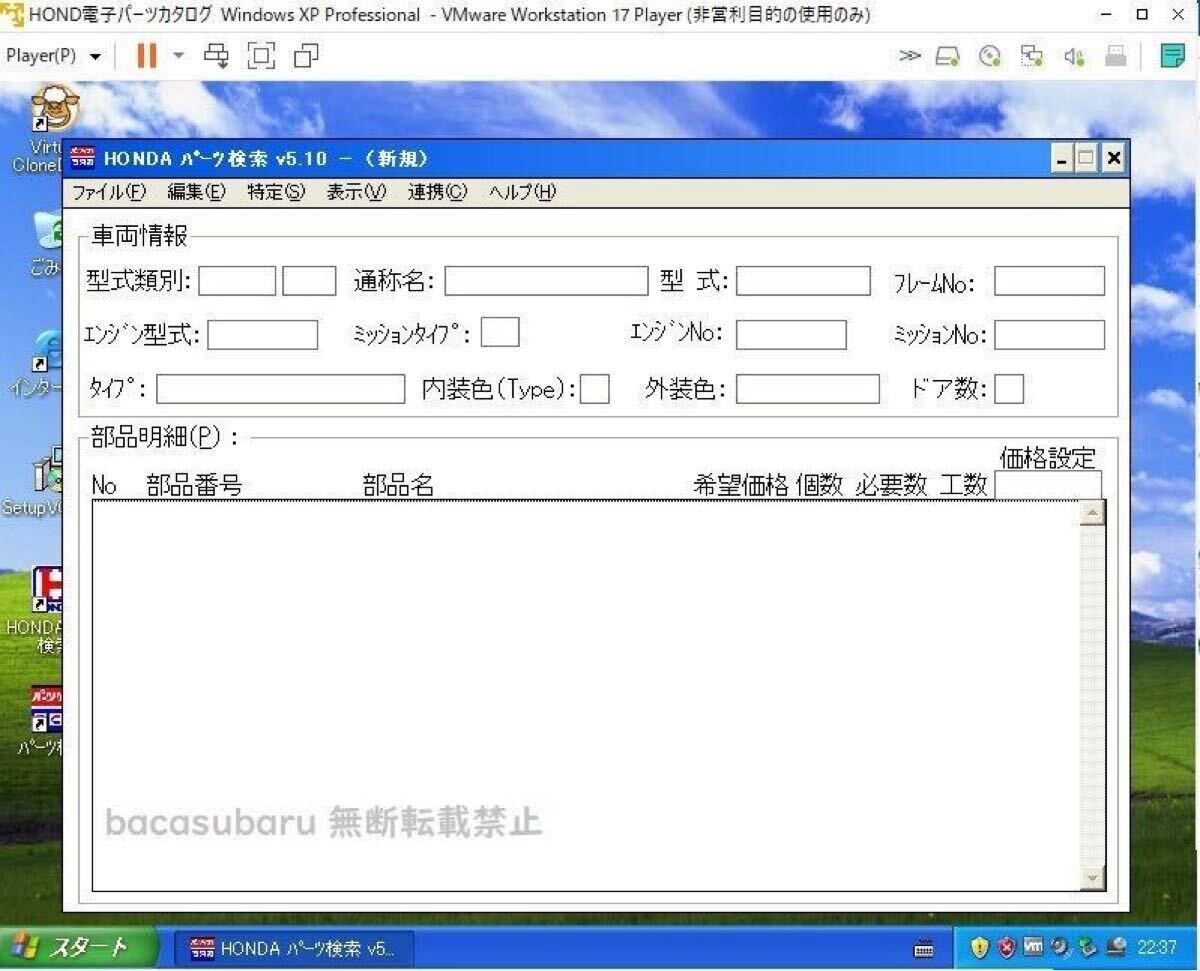Click the 型式 input field
This screenshot has height=971, width=1200.
click(803, 281)
